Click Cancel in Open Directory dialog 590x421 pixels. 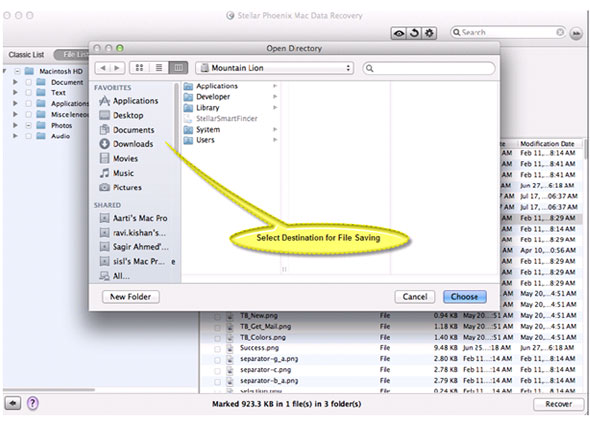415,297
